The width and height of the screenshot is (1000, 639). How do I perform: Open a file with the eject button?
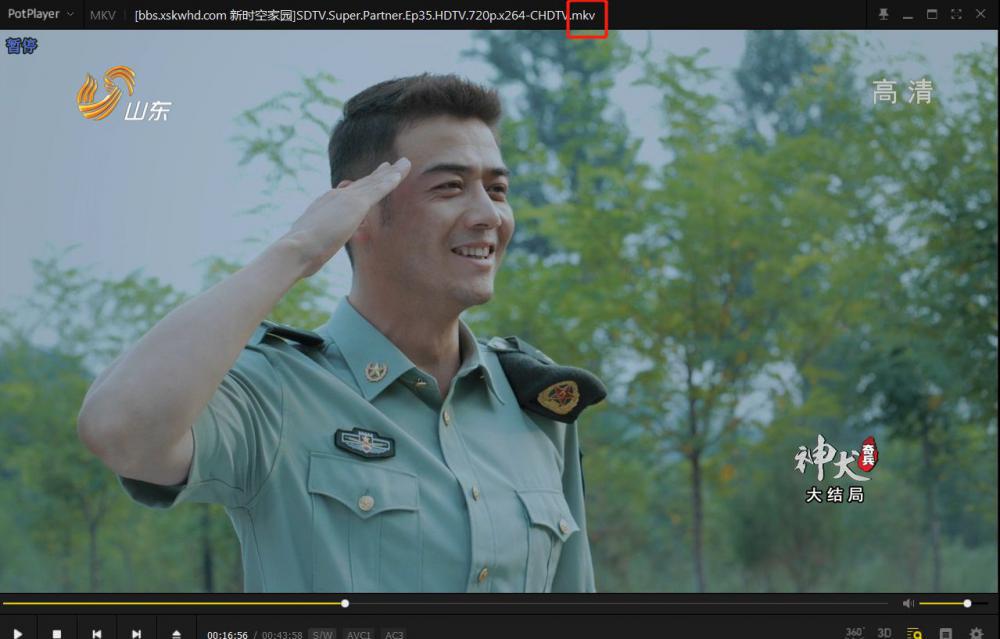176,633
